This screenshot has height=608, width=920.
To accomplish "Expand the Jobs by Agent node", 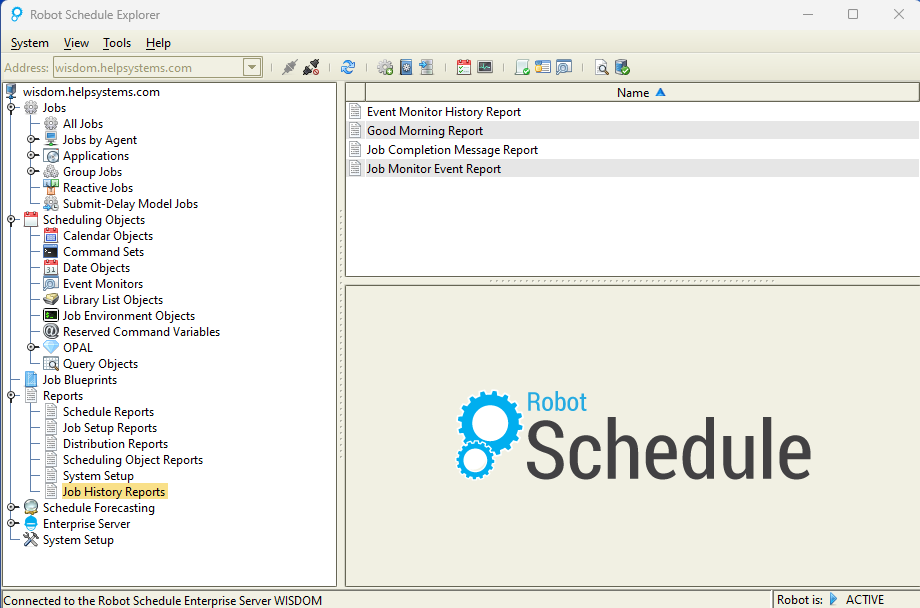I will (31, 140).
